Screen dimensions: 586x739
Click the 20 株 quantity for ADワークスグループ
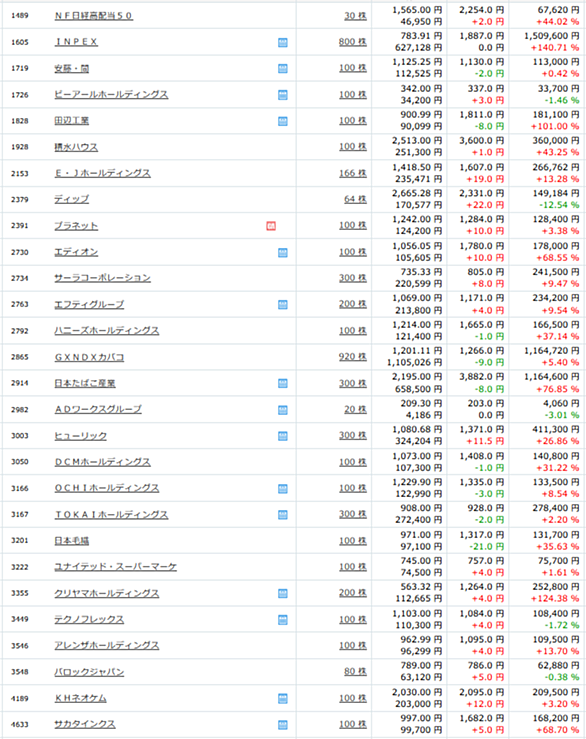(355, 410)
